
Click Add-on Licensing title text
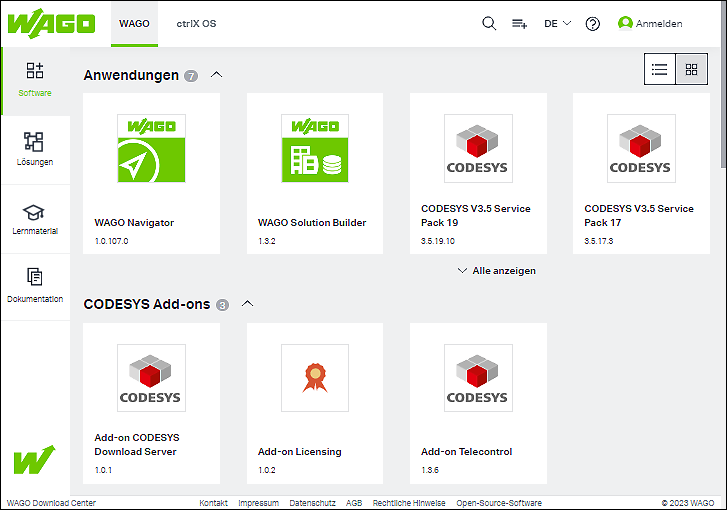[x=300, y=452]
